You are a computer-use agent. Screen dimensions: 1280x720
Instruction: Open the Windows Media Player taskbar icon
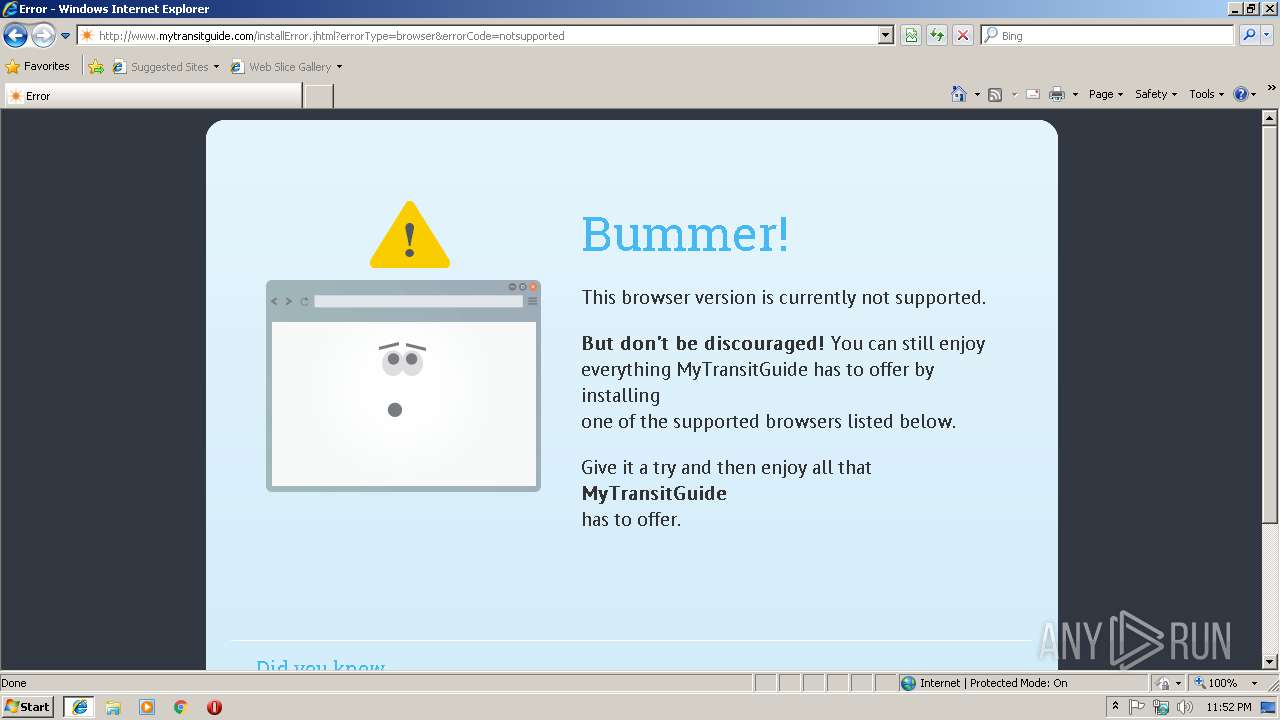(147, 707)
